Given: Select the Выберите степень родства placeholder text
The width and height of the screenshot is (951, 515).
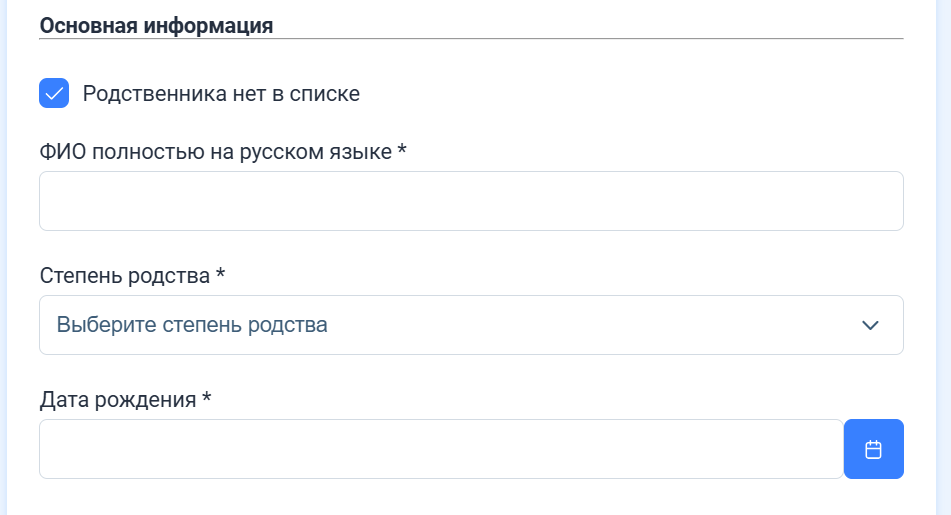Looking at the screenshot, I should pos(192,325).
